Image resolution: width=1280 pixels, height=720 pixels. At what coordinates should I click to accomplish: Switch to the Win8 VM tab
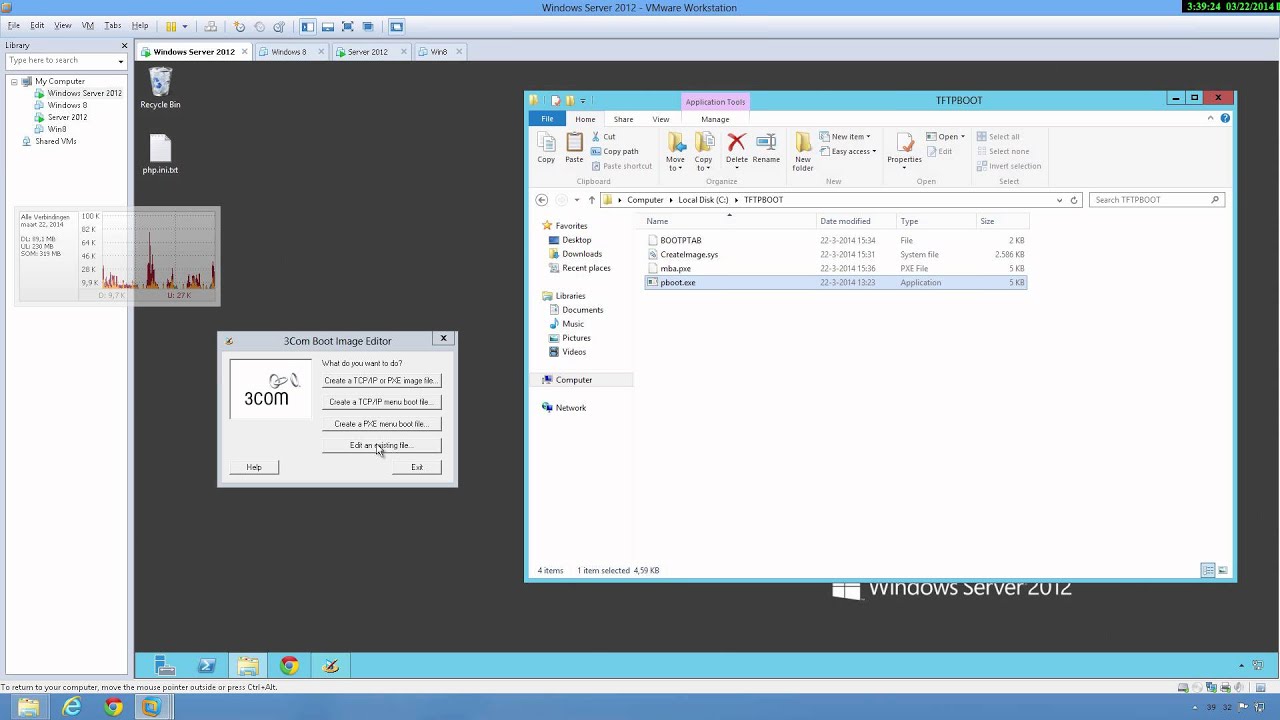[438, 52]
